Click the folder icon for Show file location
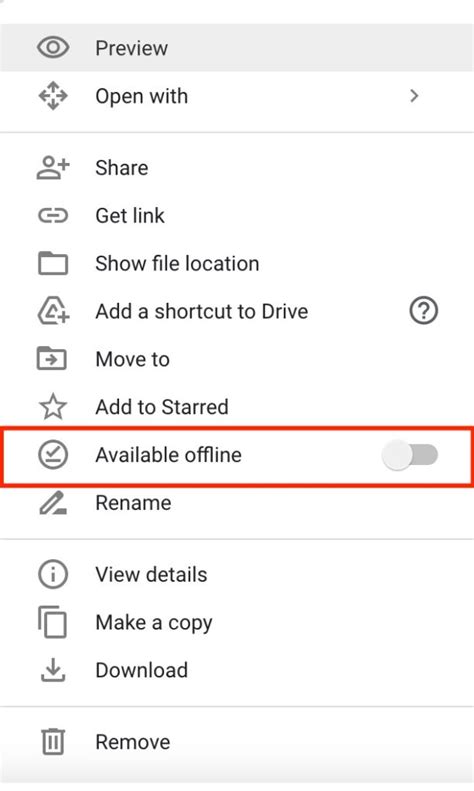Image resolution: width=474 pixels, height=791 pixels. tap(53, 263)
